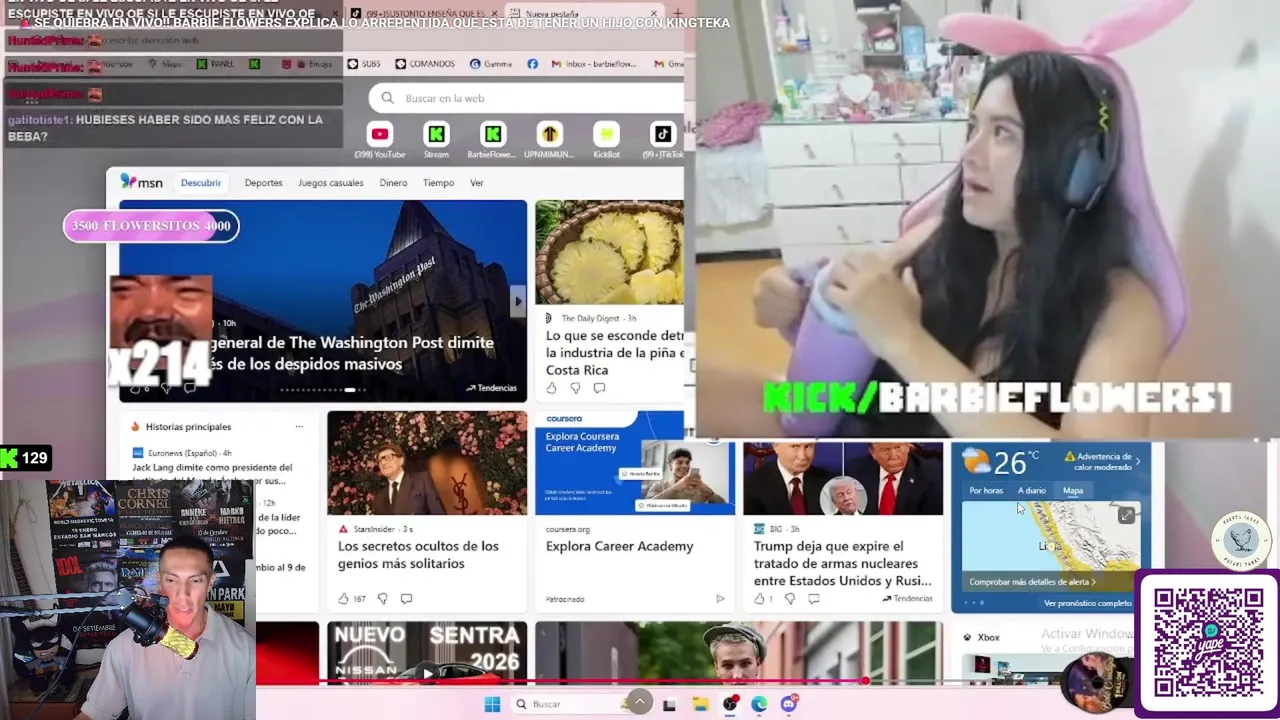Open the Gamma bookmark
This screenshot has width=1280, height=720.
(x=490, y=64)
